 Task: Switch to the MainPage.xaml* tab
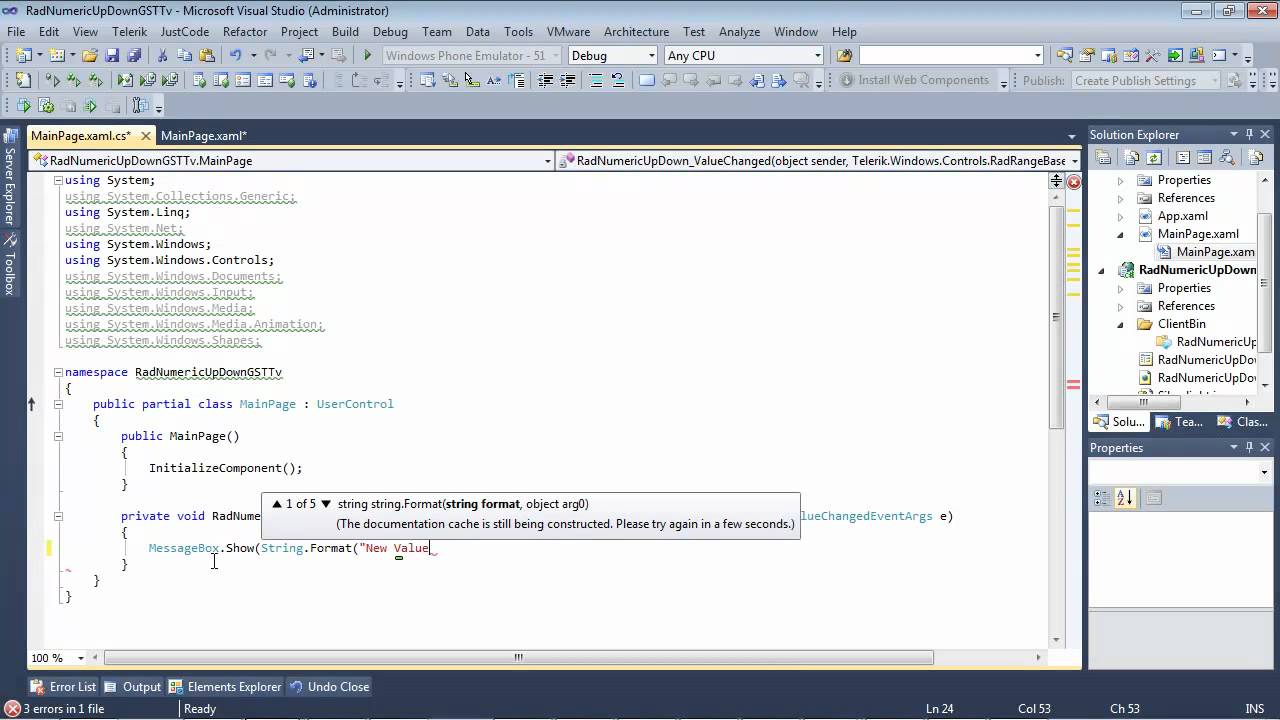click(204, 136)
